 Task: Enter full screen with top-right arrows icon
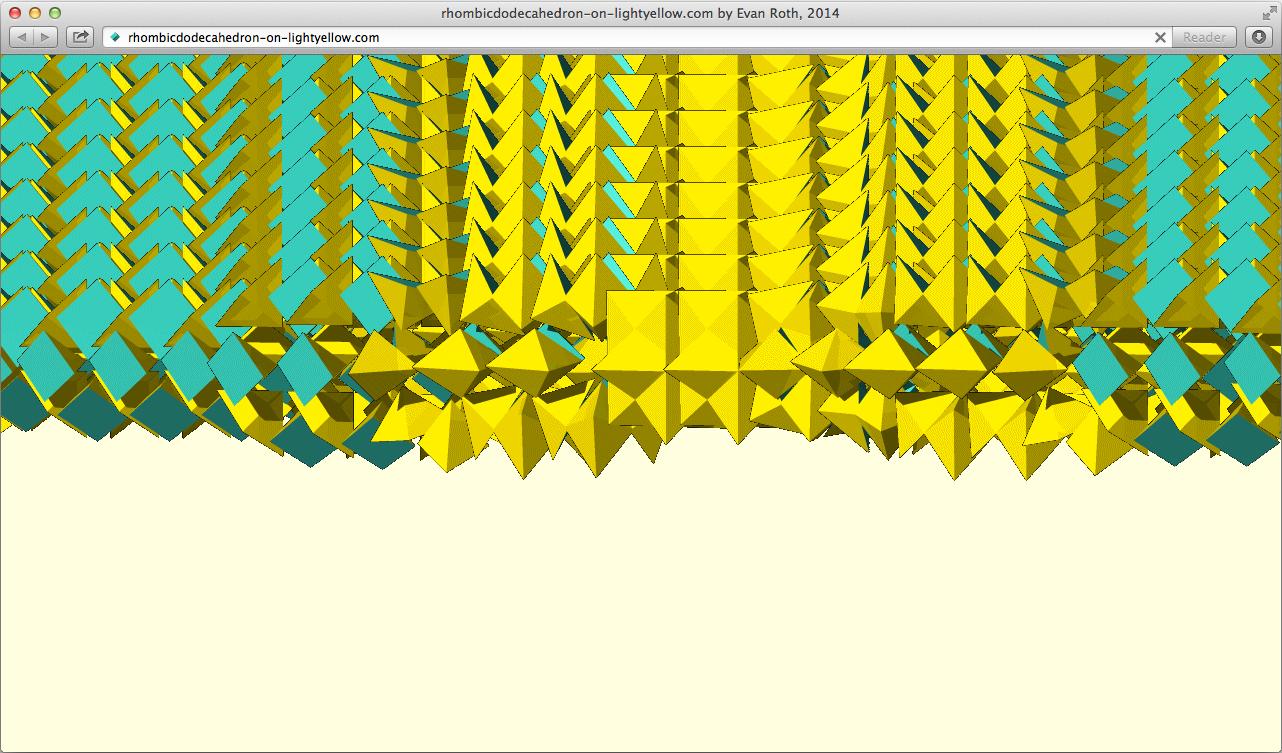tap(1268, 12)
